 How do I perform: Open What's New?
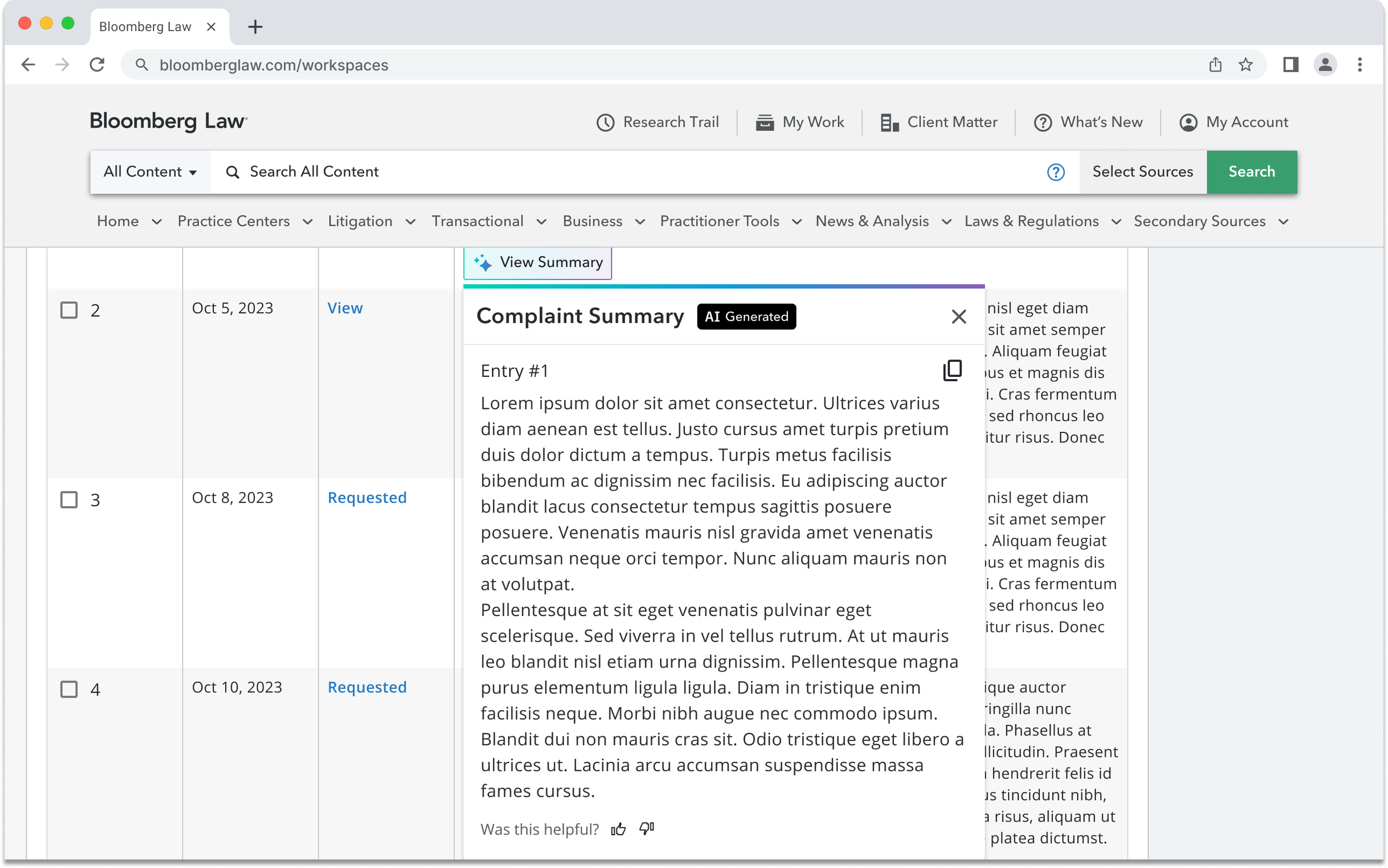click(1087, 122)
